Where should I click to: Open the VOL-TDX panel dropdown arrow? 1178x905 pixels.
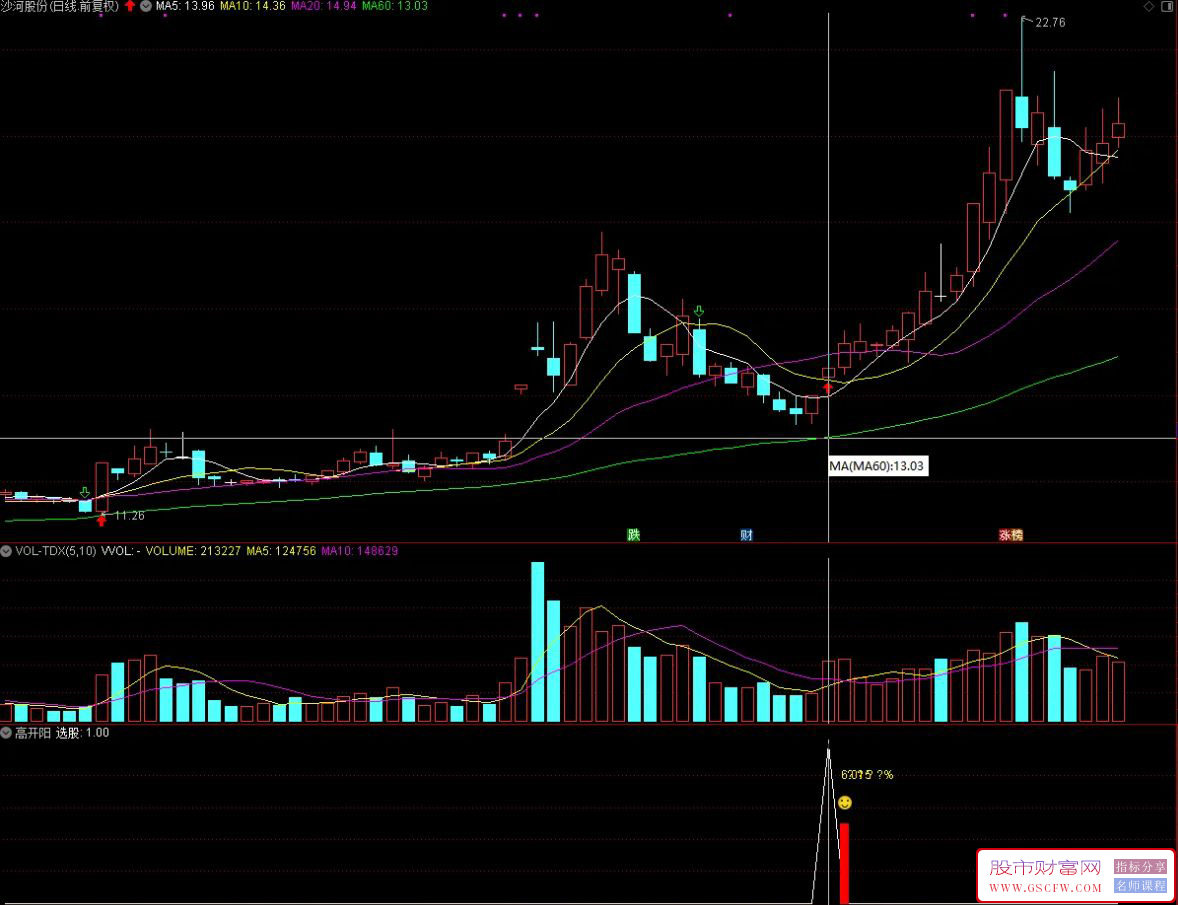(x=6, y=551)
